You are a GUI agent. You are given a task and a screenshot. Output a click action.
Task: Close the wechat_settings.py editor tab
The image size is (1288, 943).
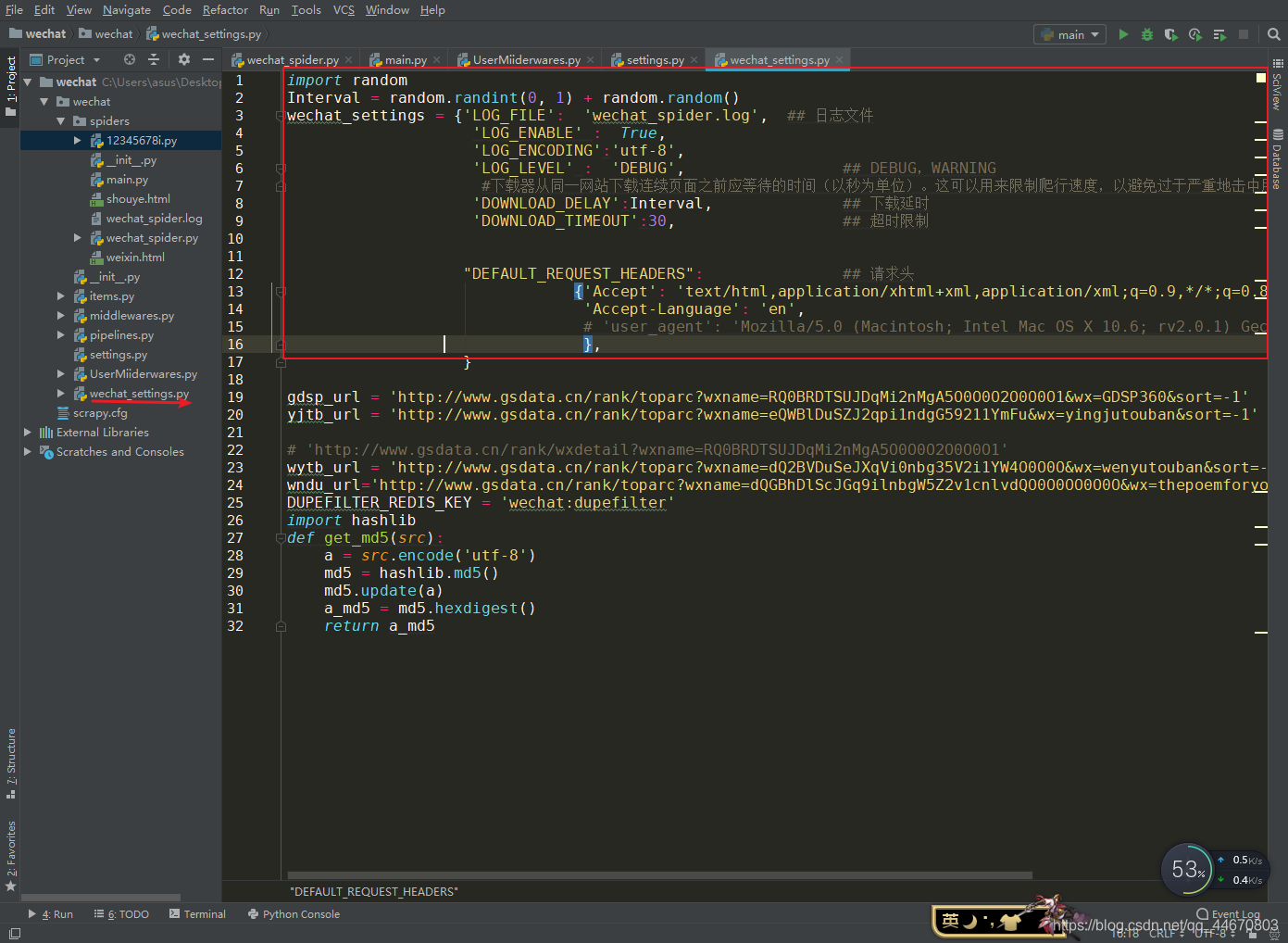[840, 60]
